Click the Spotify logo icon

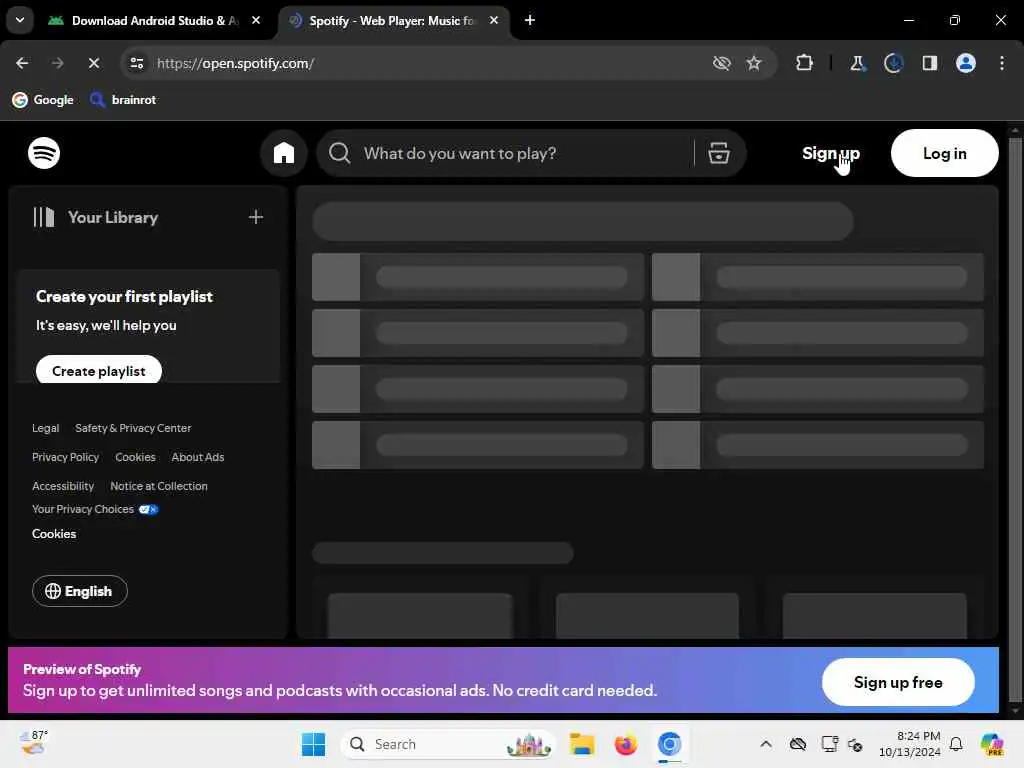44,153
